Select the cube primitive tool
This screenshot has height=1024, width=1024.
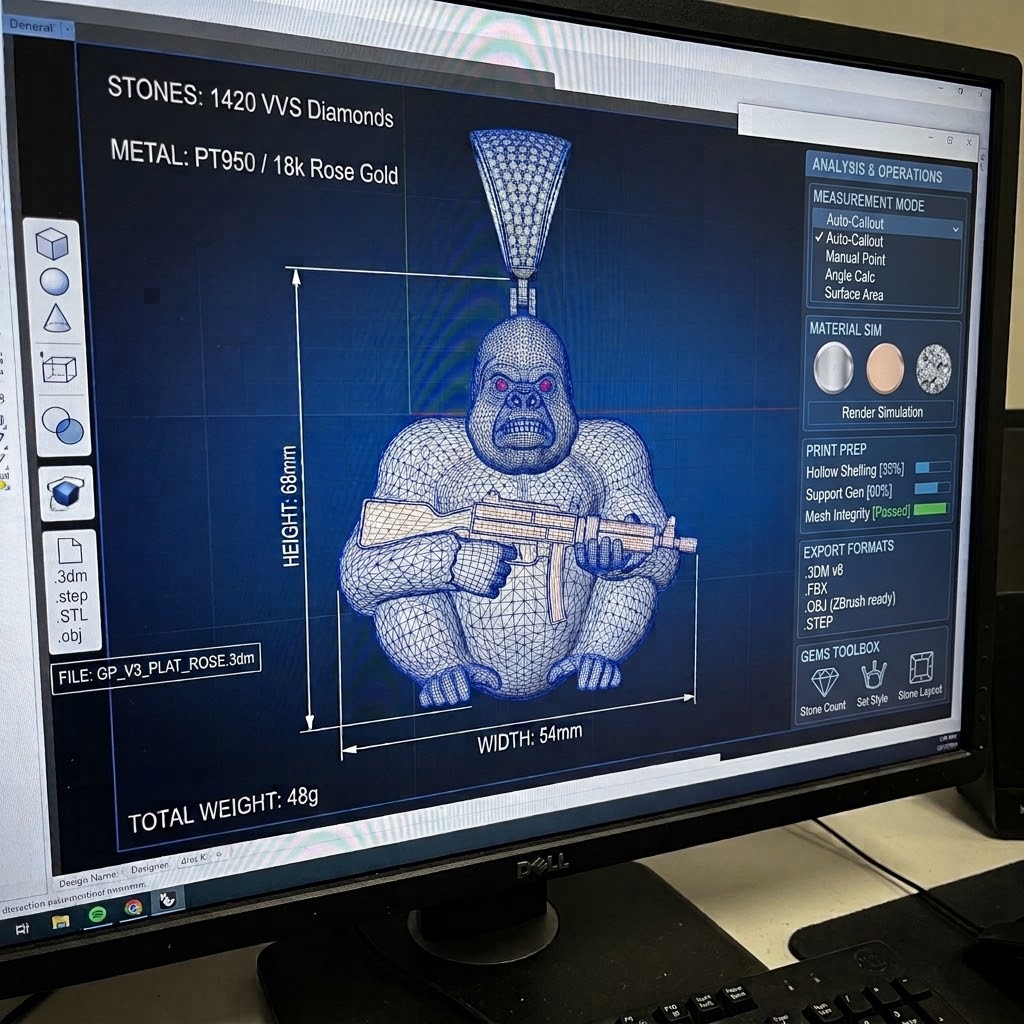[x=52, y=244]
